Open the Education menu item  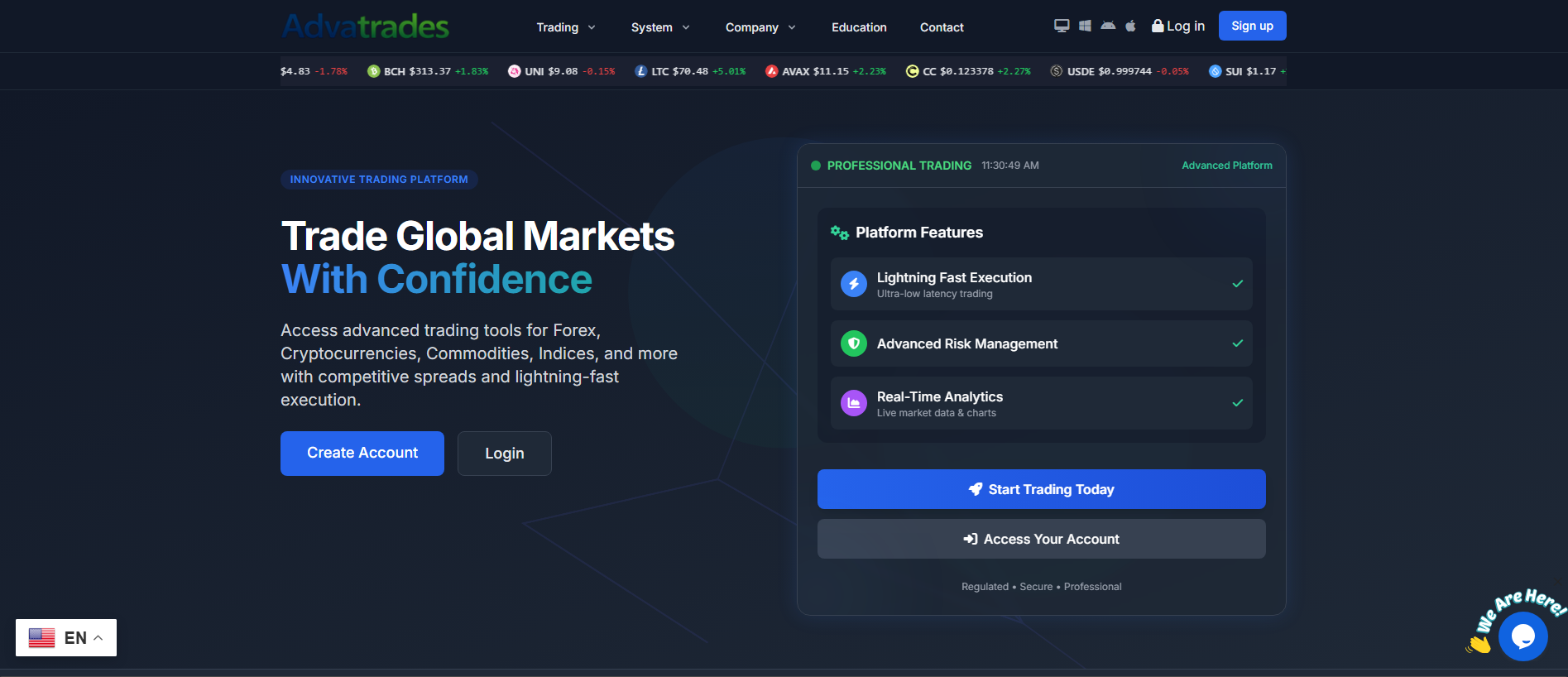[x=859, y=27]
